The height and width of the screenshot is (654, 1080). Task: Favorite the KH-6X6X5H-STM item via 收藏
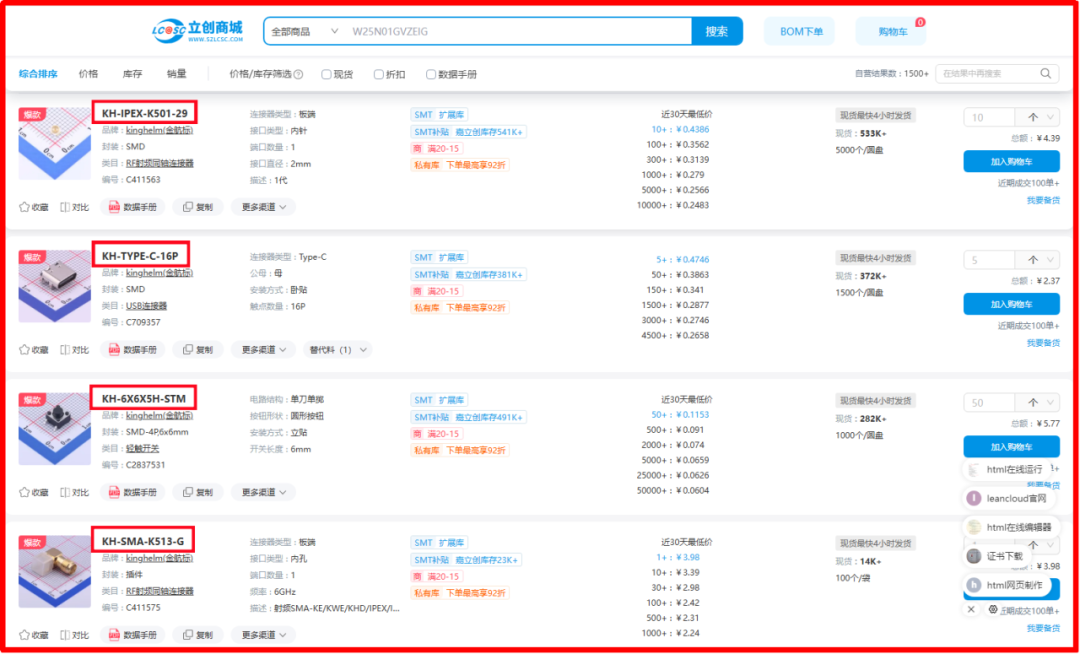click(x=34, y=492)
